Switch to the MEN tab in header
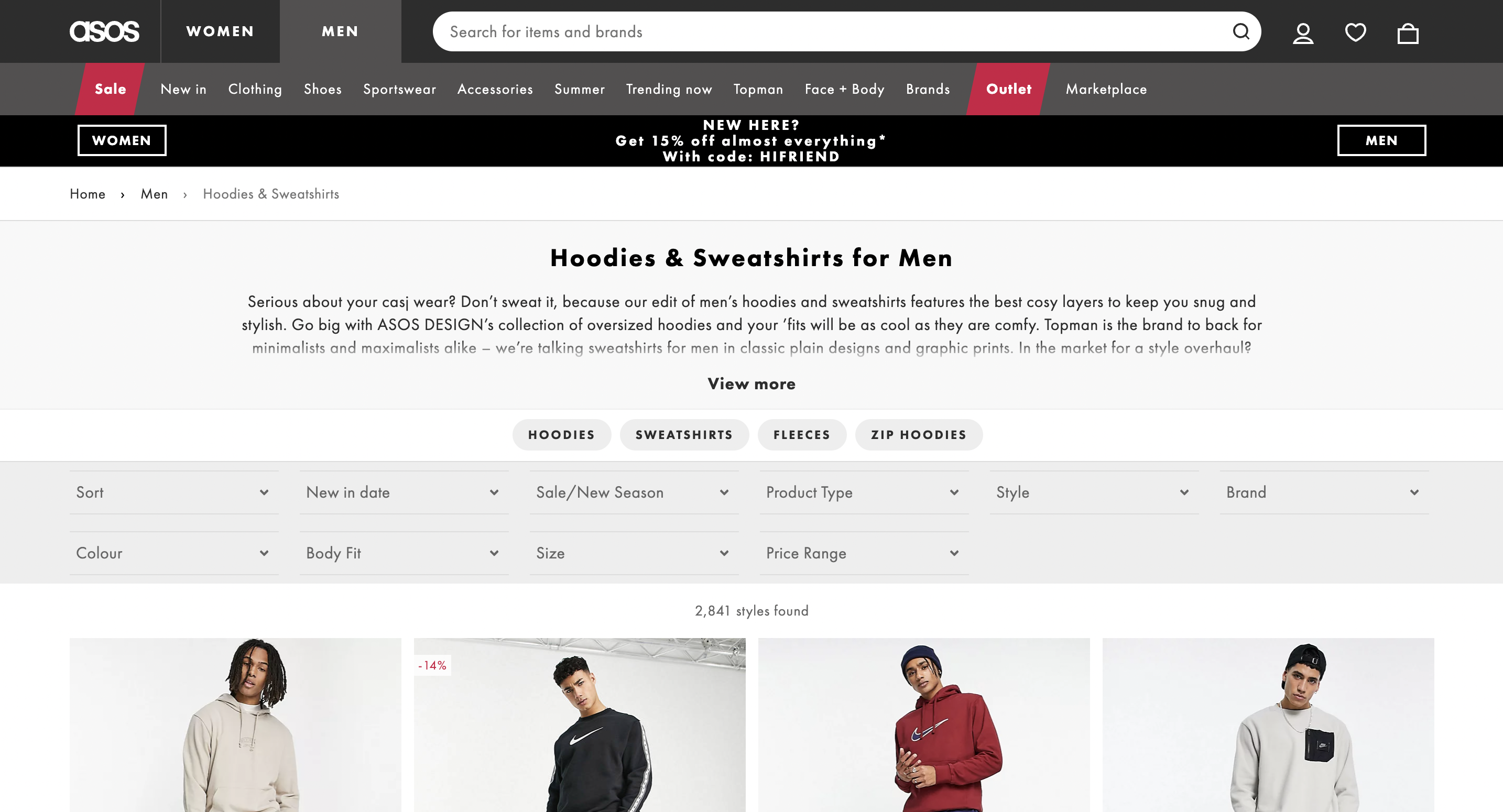The height and width of the screenshot is (812, 1503). (x=340, y=31)
